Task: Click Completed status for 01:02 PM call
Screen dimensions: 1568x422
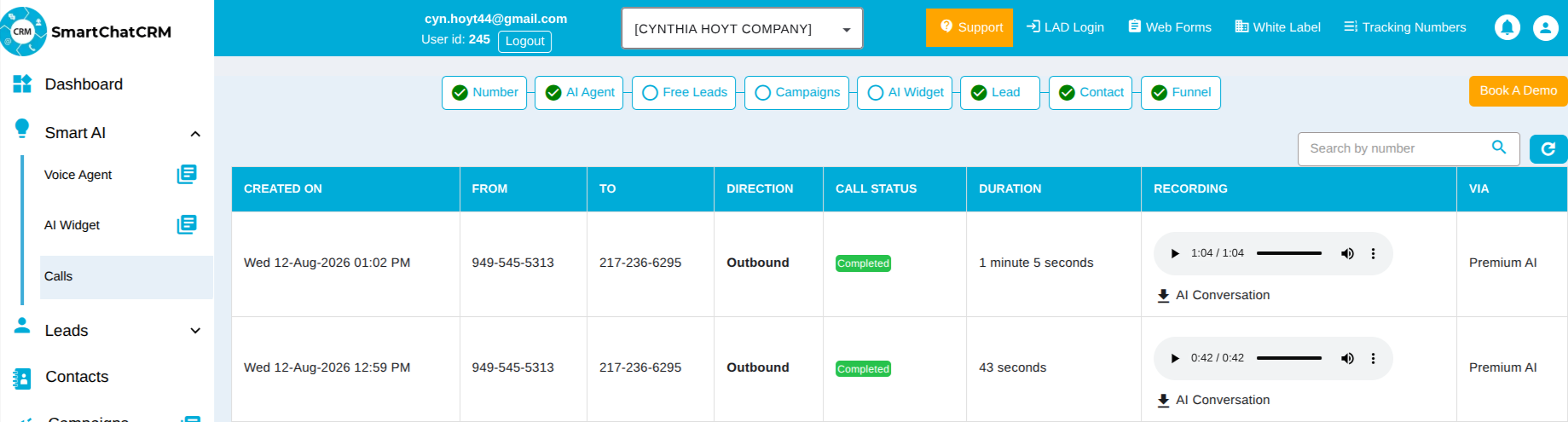Action: tap(863, 263)
